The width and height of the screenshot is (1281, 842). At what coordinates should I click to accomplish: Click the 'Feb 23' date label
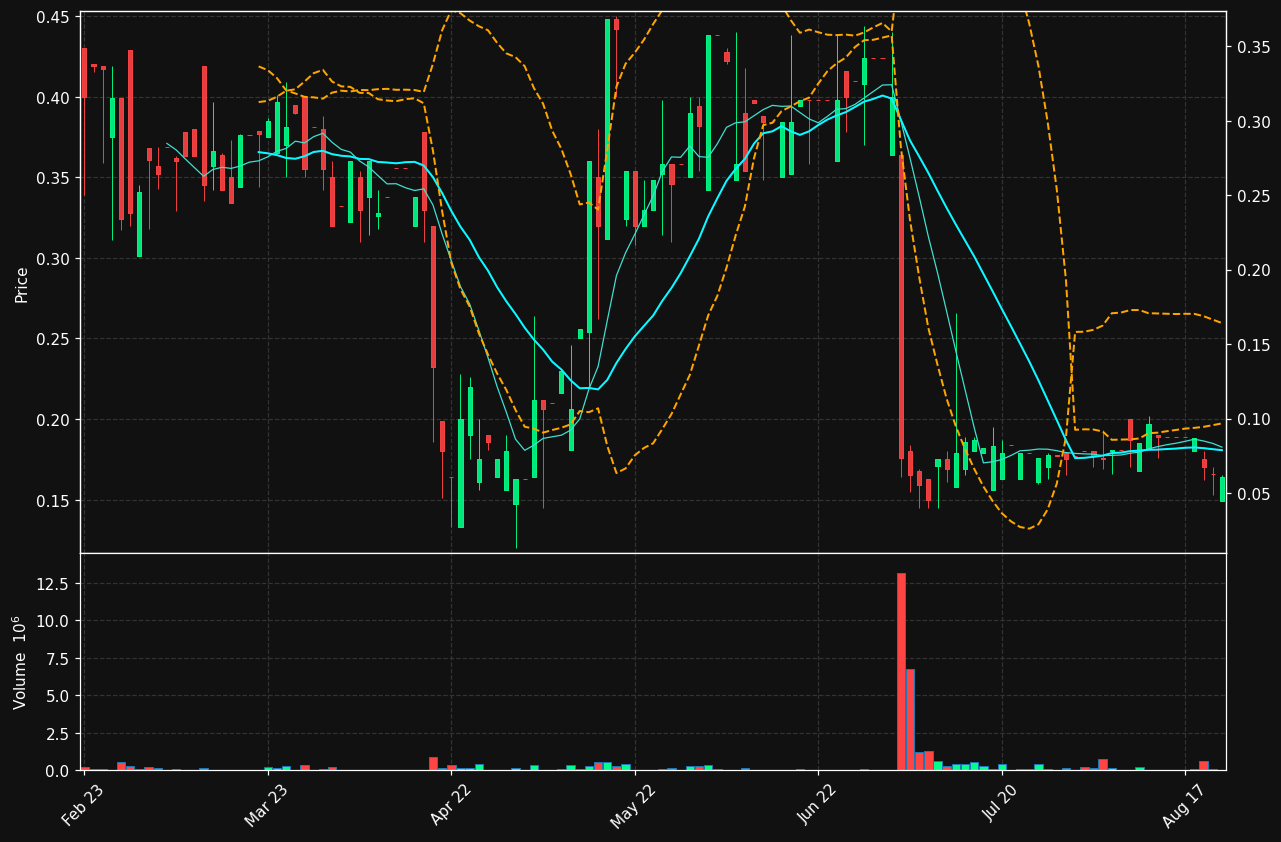pos(84,805)
